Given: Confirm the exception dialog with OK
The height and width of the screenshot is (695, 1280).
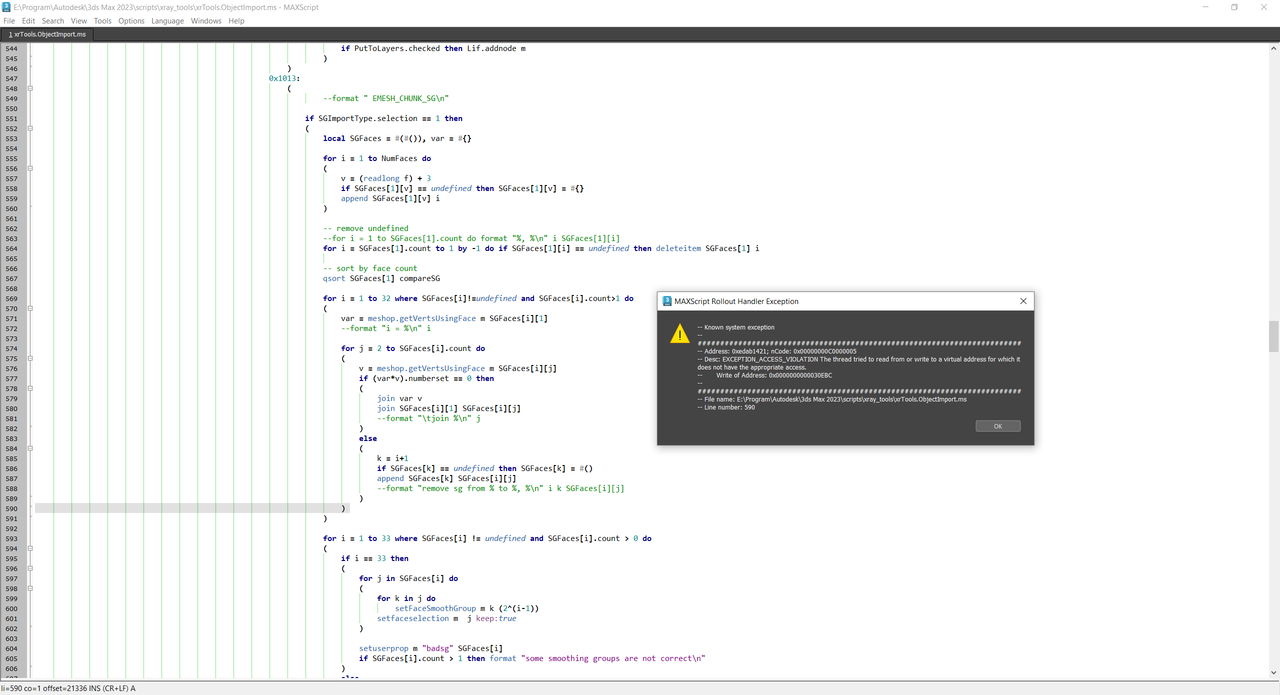Looking at the screenshot, I should (x=998, y=426).
